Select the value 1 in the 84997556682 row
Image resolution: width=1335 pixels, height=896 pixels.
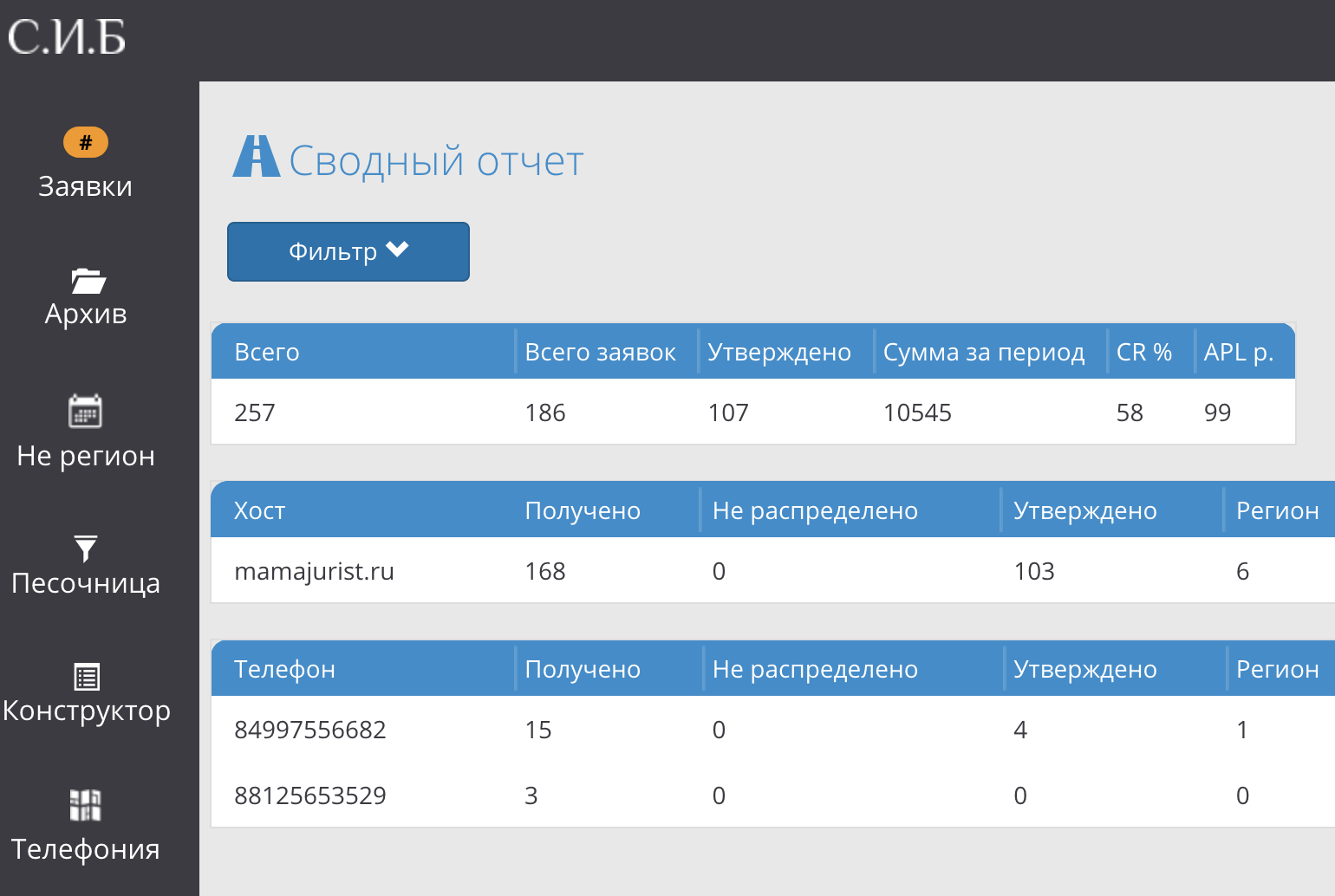(1242, 730)
